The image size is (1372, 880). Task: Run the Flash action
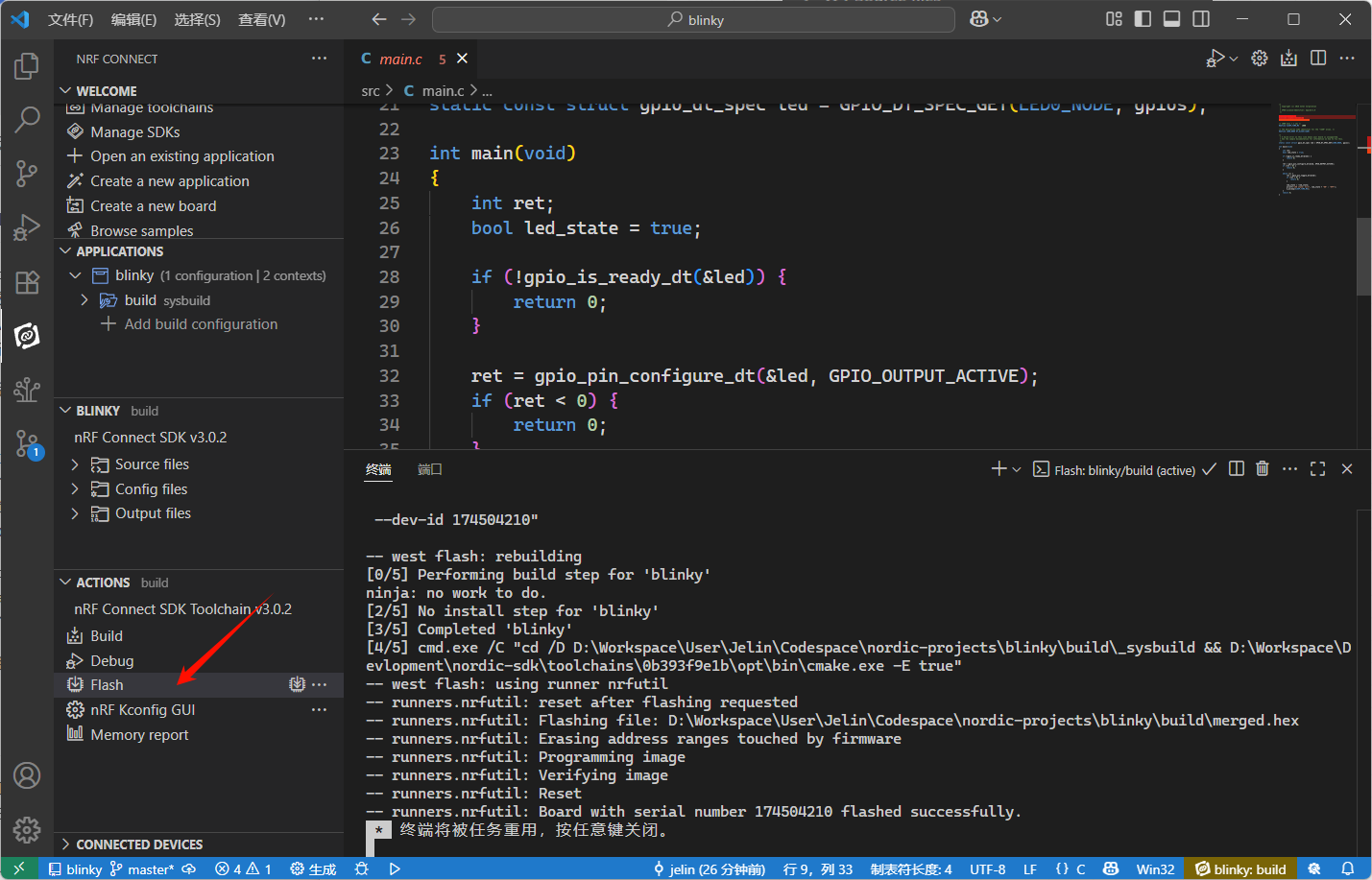point(107,685)
